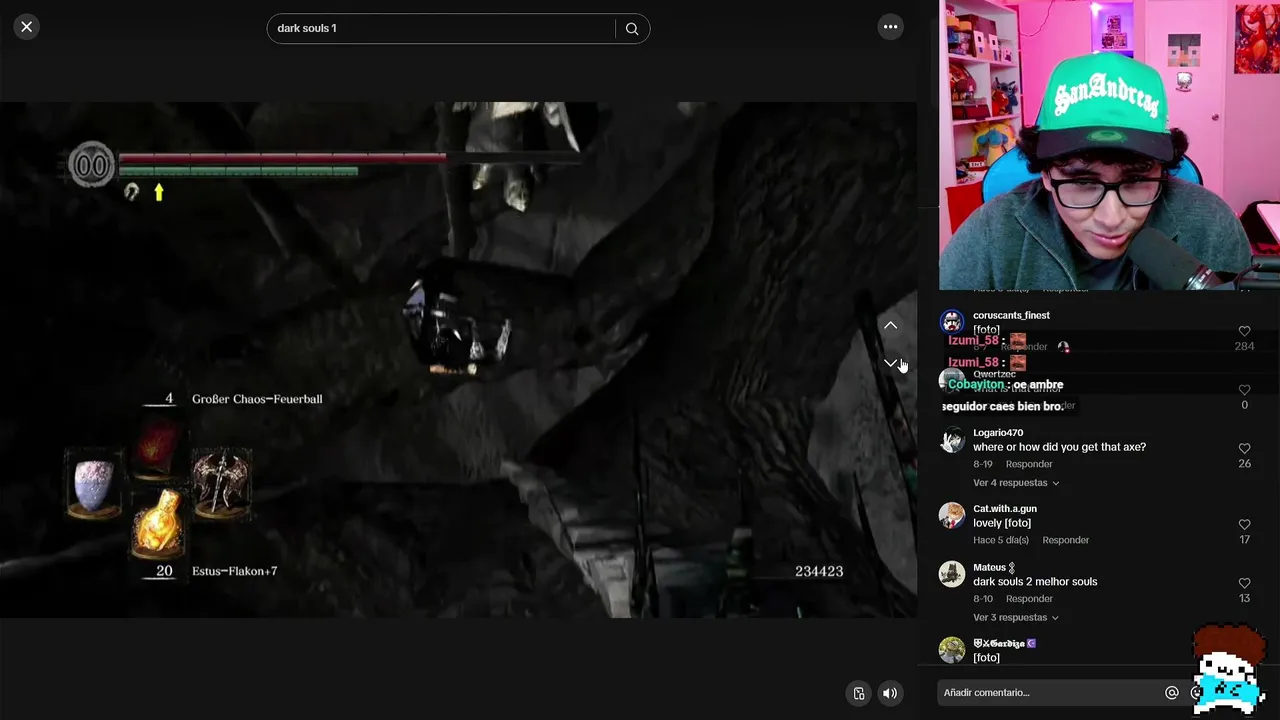Screen dimensions: 1280x720
Task: Click the username 'Cat.with.a.gun'
Action: [1005, 509]
